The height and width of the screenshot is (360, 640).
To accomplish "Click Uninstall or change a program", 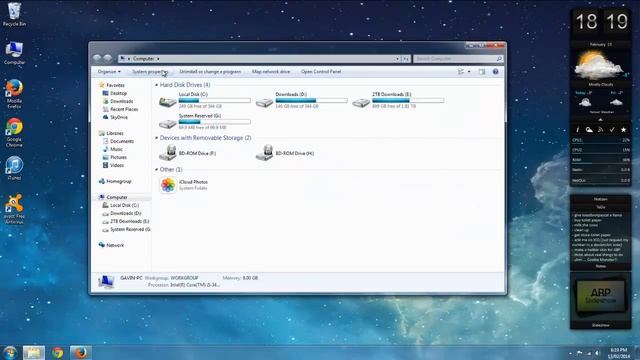I will click(210, 71).
